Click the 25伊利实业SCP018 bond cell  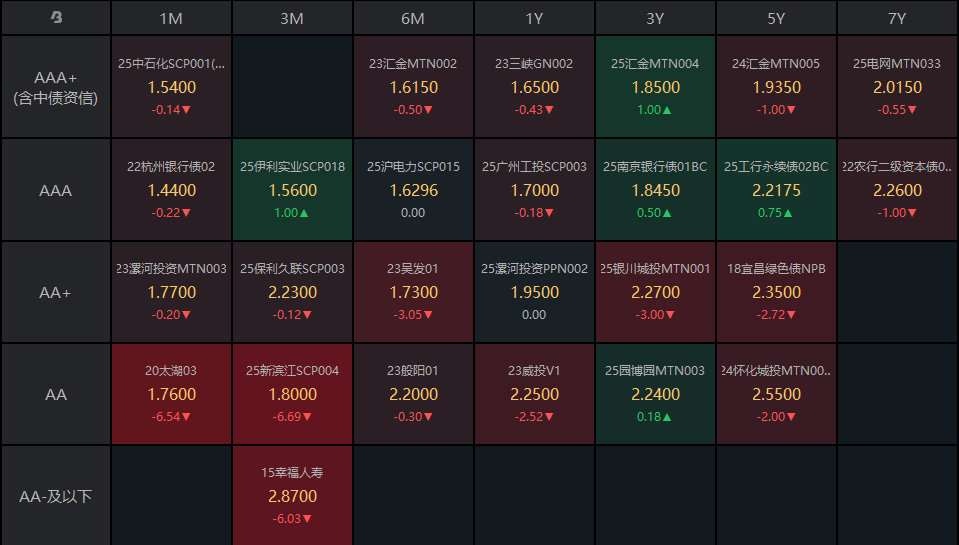tap(292, 189)
